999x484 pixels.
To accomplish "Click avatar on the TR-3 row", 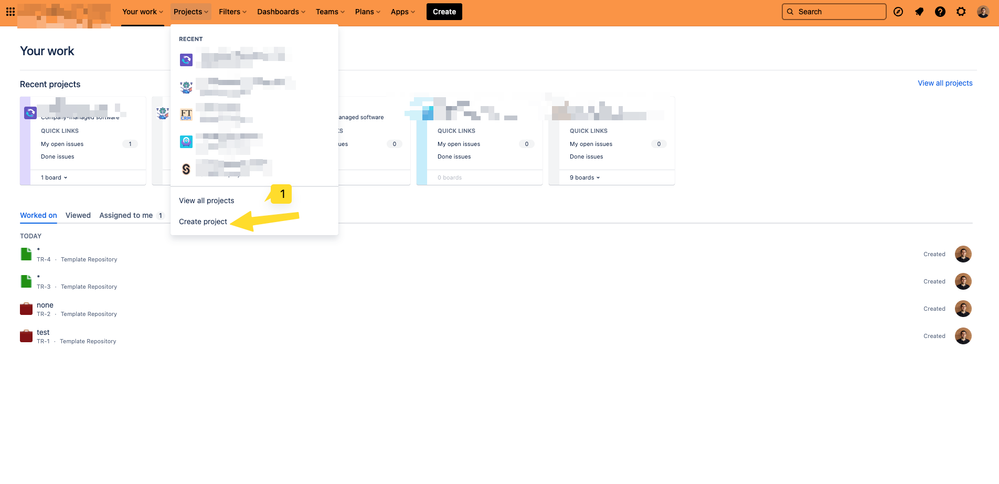I will pos(963,281).
